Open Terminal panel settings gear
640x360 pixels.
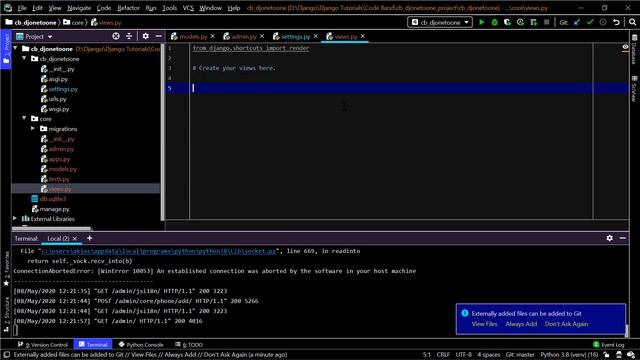click(x=609, y=238)
